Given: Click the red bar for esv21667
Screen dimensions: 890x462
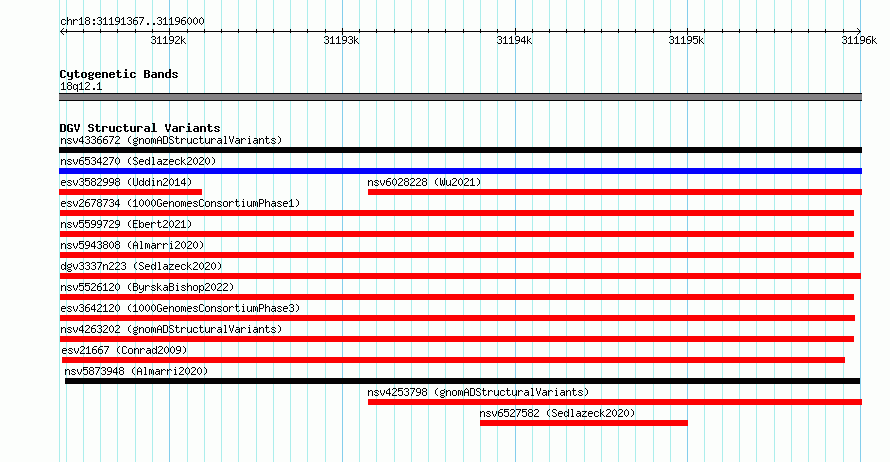Looking at the screenshot, I should 454,360.
